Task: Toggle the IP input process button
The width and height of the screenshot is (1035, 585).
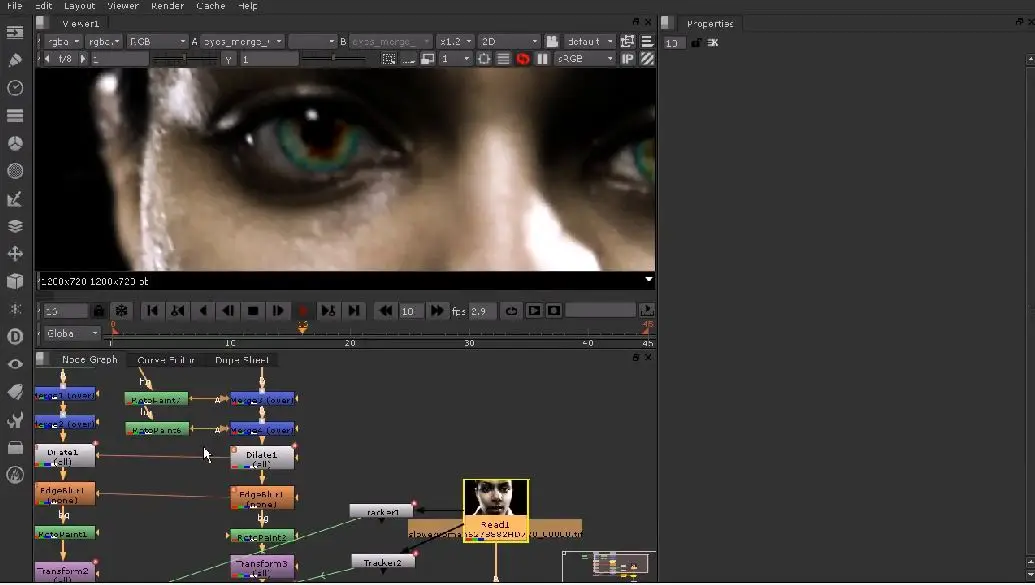Action: coord(627,59)
